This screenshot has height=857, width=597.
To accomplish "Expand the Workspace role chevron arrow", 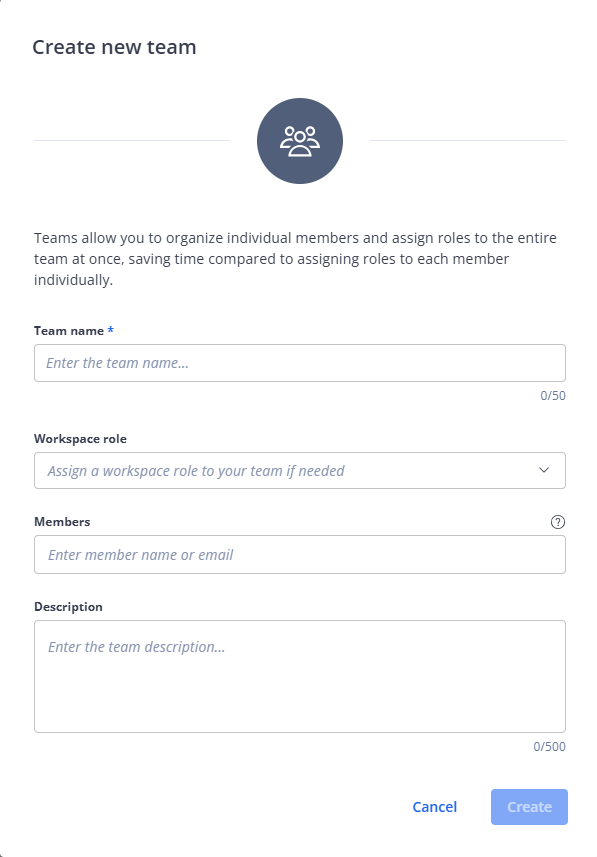I will point(544,470).
